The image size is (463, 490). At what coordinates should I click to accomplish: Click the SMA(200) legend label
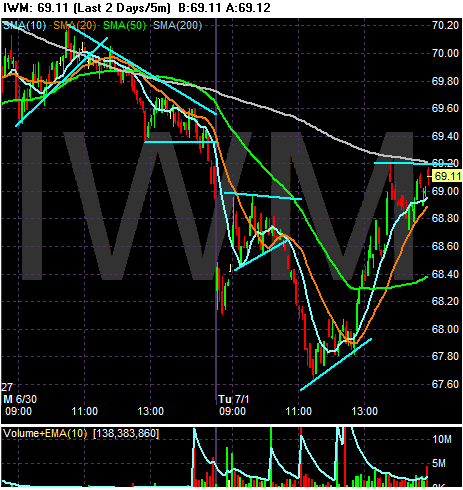click(178, 25)
